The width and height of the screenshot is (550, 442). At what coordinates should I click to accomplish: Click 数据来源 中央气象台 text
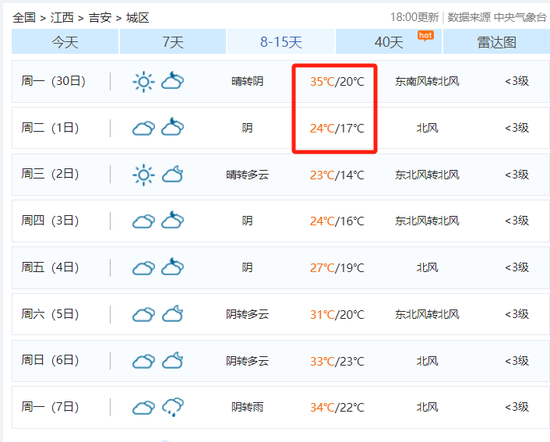point(497,17)
